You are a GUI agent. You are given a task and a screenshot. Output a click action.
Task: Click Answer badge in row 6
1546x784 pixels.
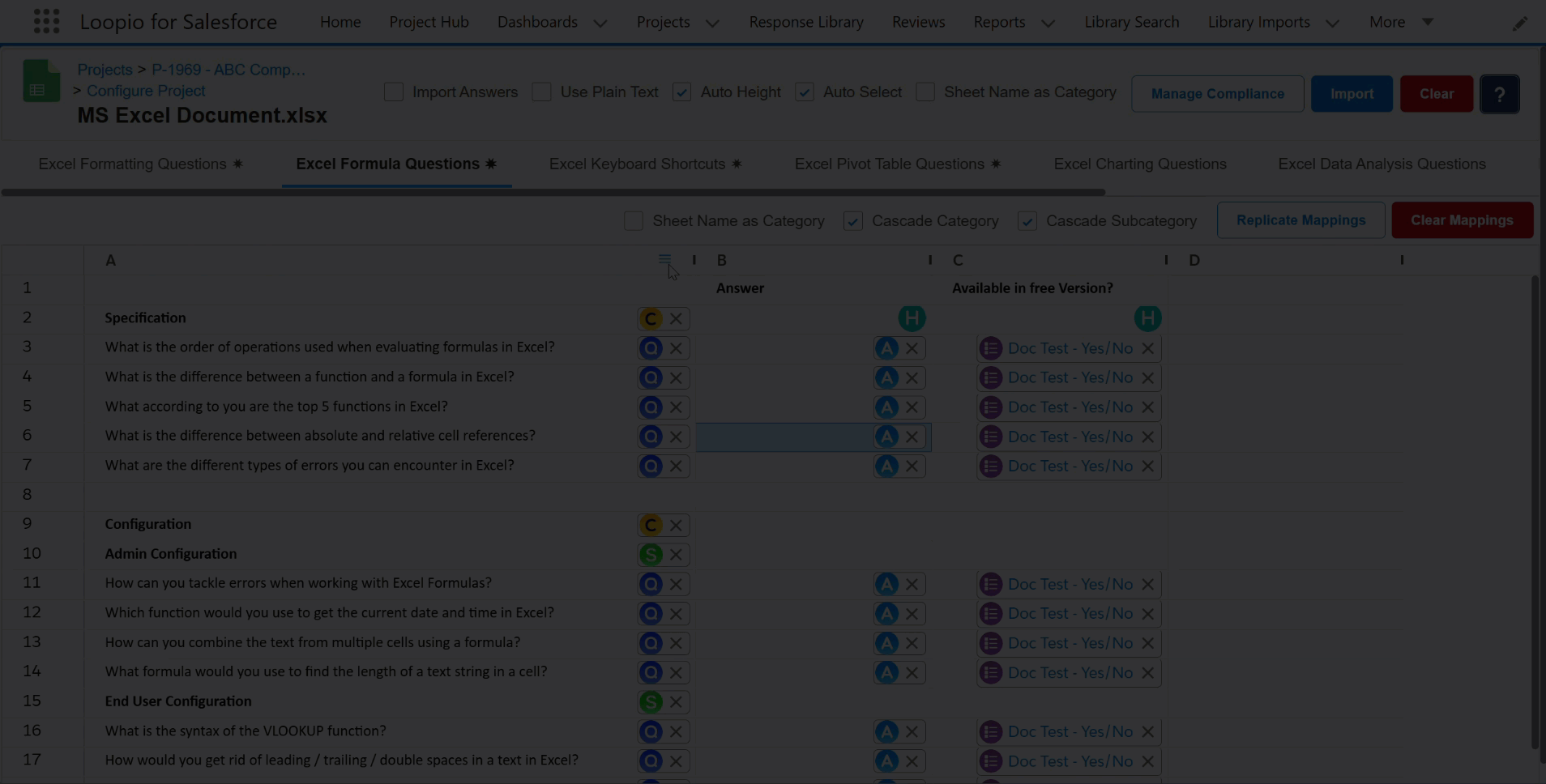pyautogui.click(x=886, y=437)
